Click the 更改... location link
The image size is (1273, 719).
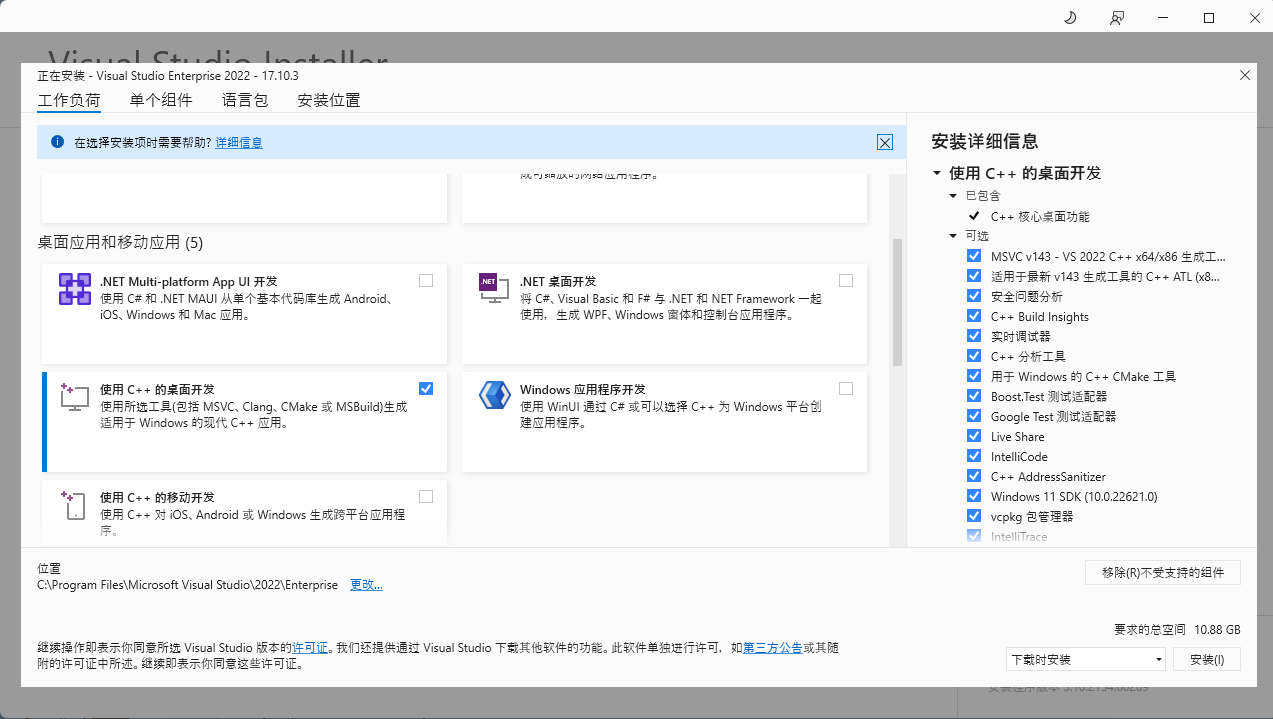366,585
